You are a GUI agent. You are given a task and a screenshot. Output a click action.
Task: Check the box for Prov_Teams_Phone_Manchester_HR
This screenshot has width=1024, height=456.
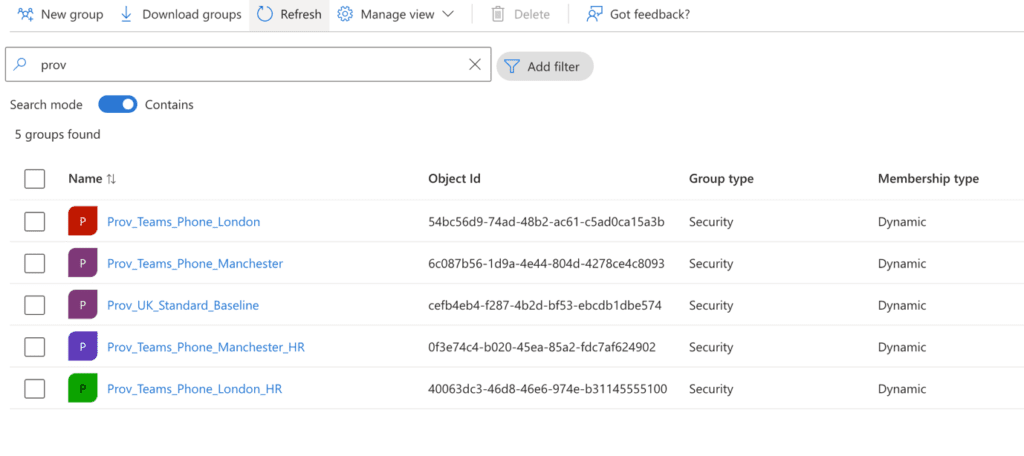tap(35, 347)
